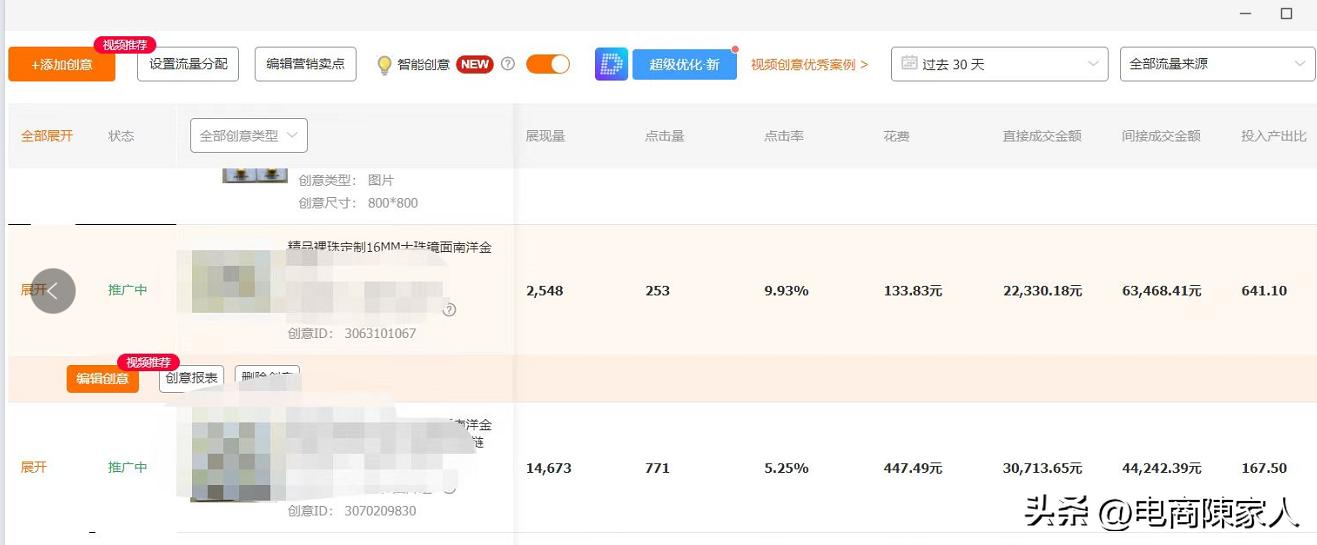Click the 创意尺寸 800*800 text
This screenshot has width=1317, height=545.
tap(358, 203)
